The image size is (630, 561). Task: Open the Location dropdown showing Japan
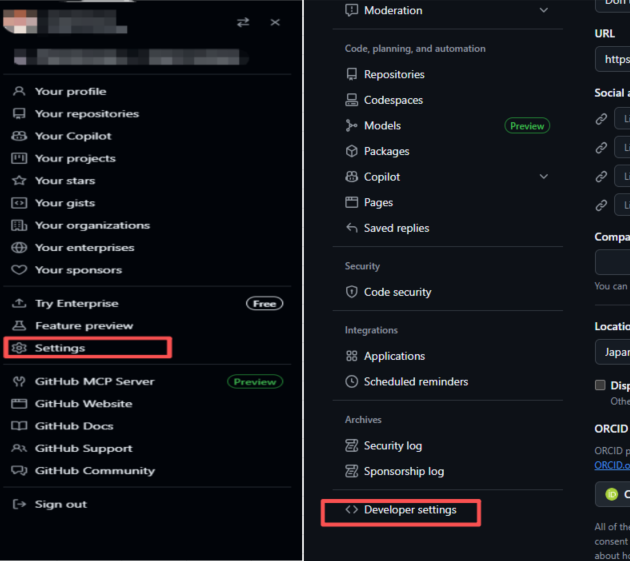(612, 354)
